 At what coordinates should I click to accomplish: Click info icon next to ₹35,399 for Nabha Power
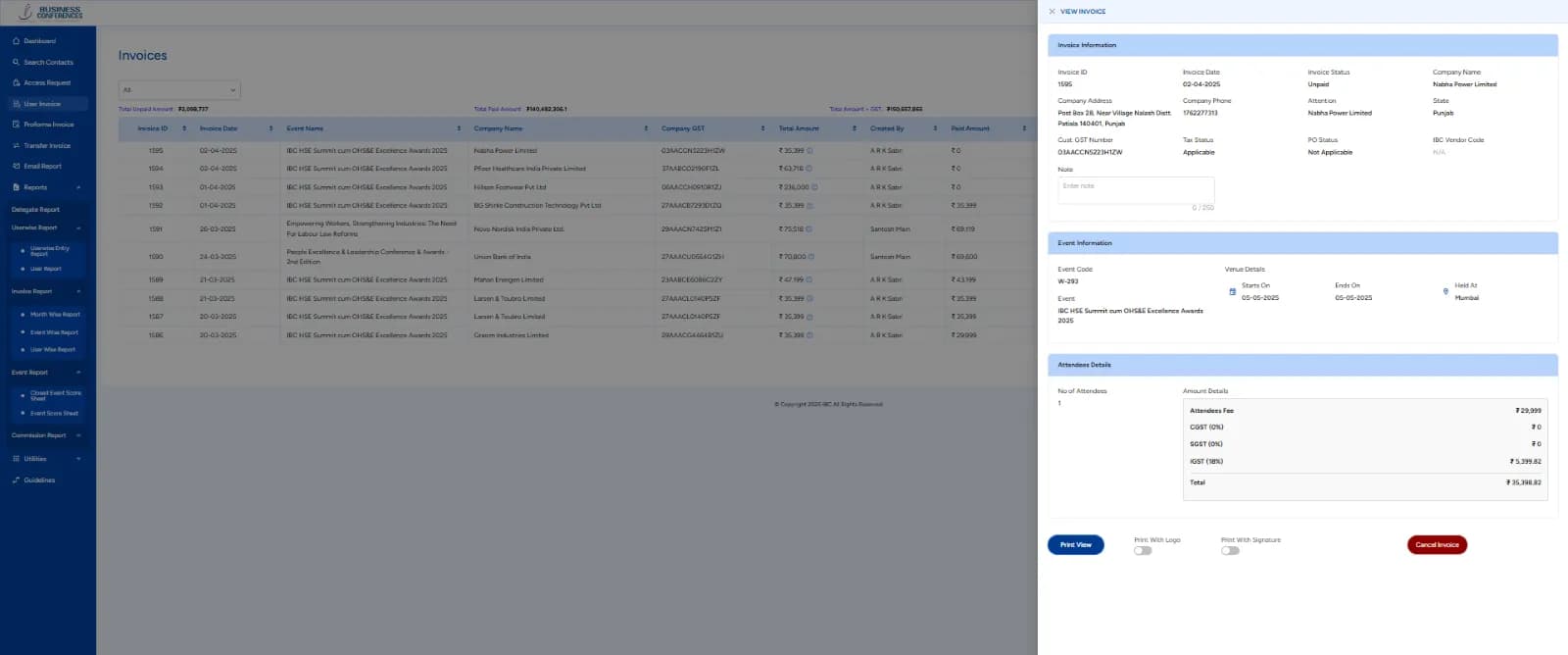pyautogui.click(x=809, y=151)
